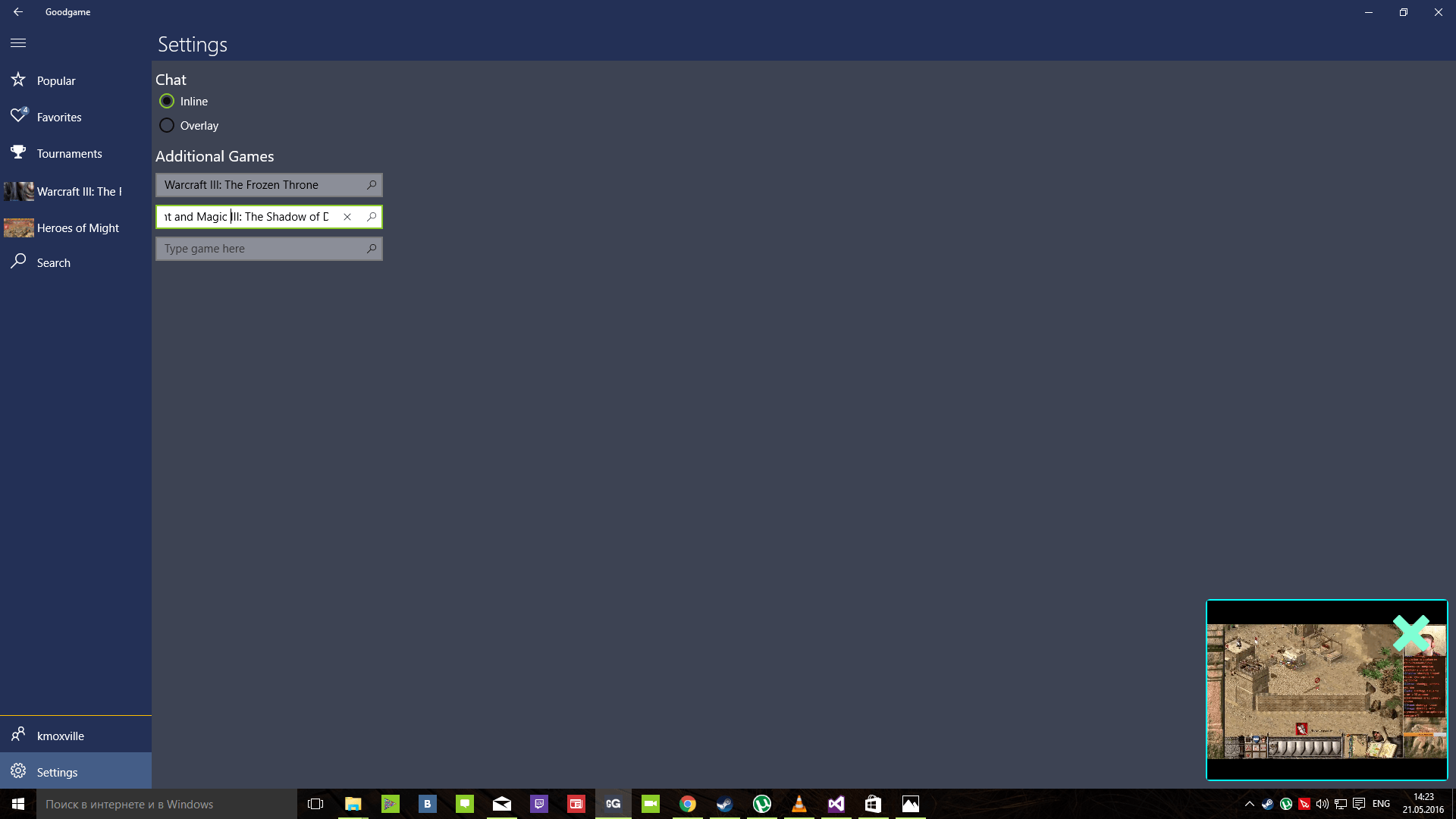Open Warcraft III game in sidebar
Viewport: 1456px width, 819px height.
pos(76,191)
